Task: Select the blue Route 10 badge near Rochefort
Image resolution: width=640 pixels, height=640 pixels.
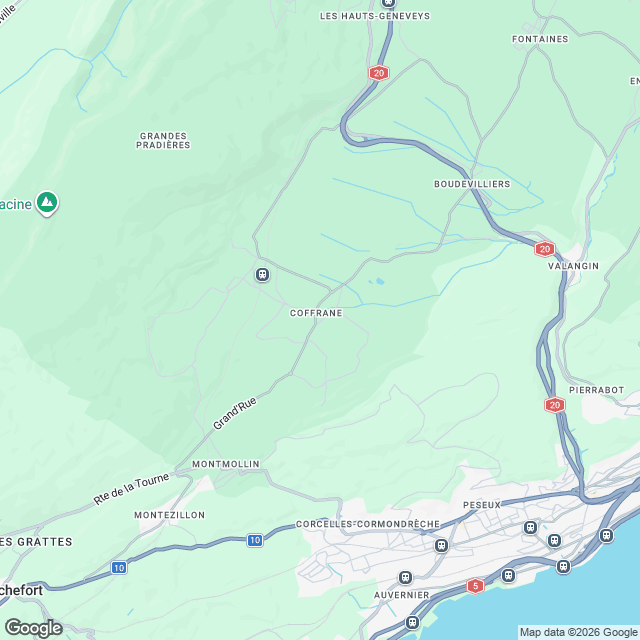Action: pyautogui.click(x=119, y=568)
